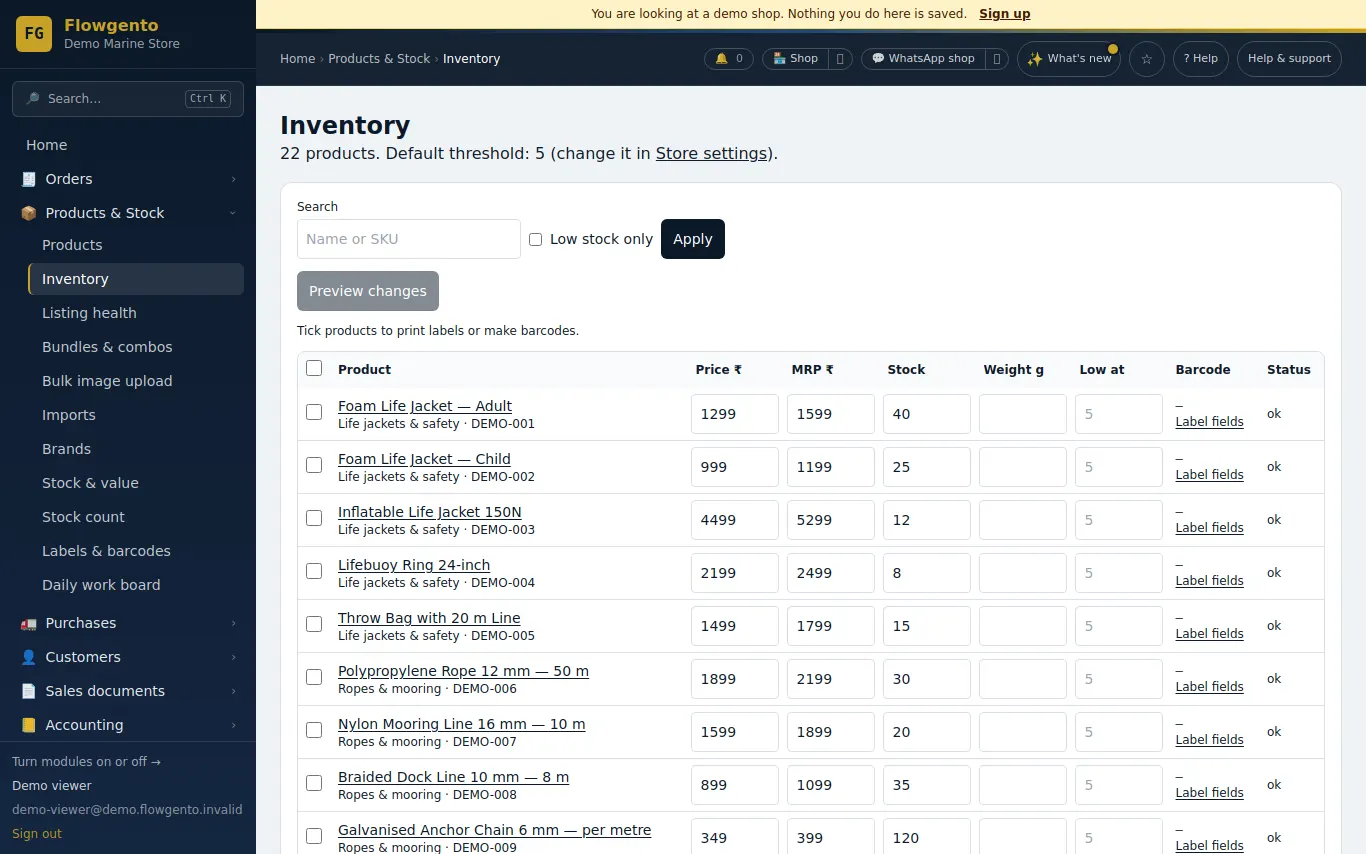
Task: Click weight field for Nylon Mooring Line
Action: [1023, 732]
